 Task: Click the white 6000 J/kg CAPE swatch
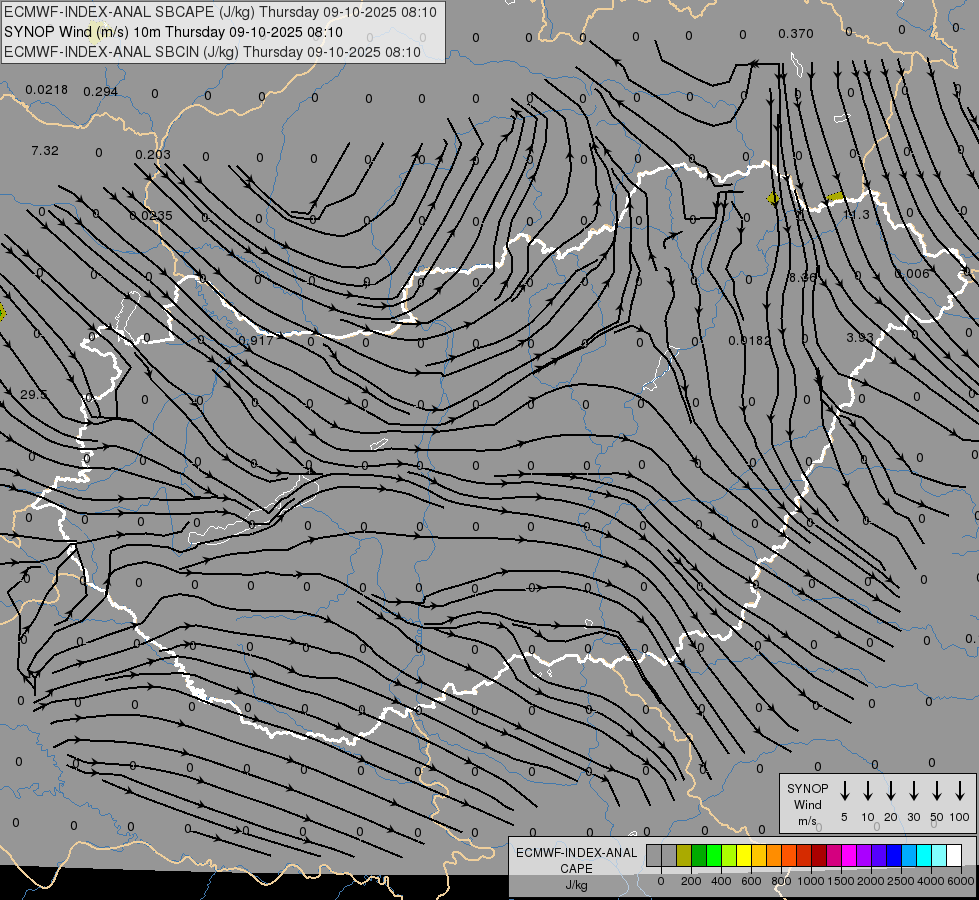coord(954,855)
